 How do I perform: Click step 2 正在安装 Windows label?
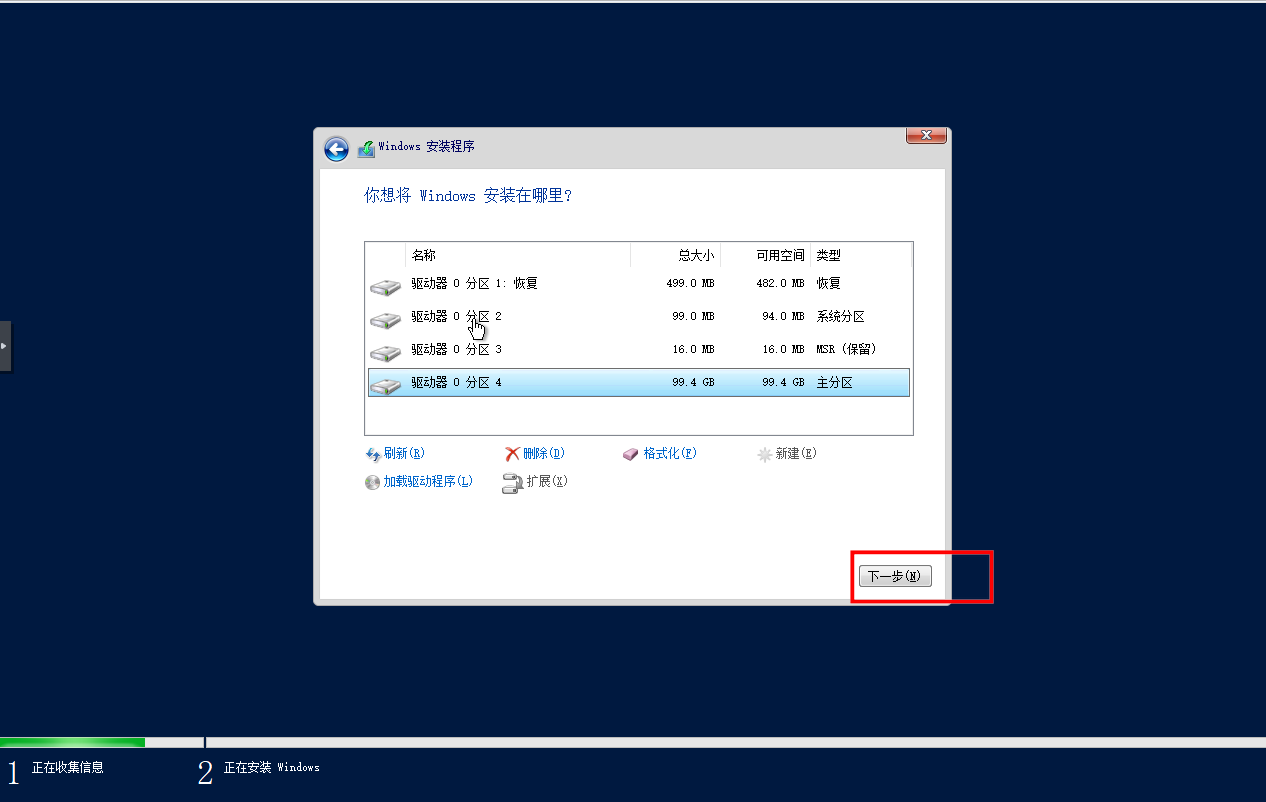[272, 768]
